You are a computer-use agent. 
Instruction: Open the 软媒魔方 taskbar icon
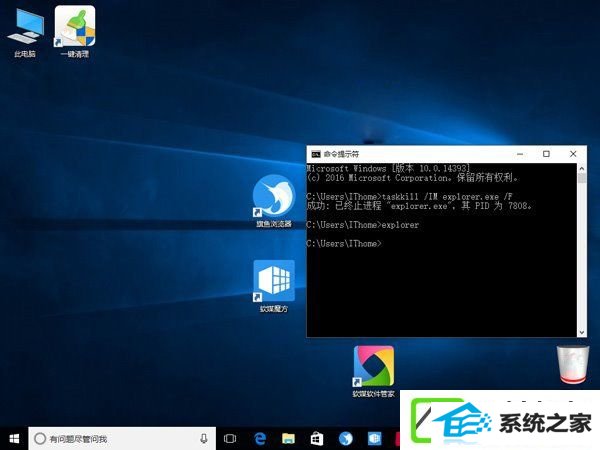click(374, 439)
